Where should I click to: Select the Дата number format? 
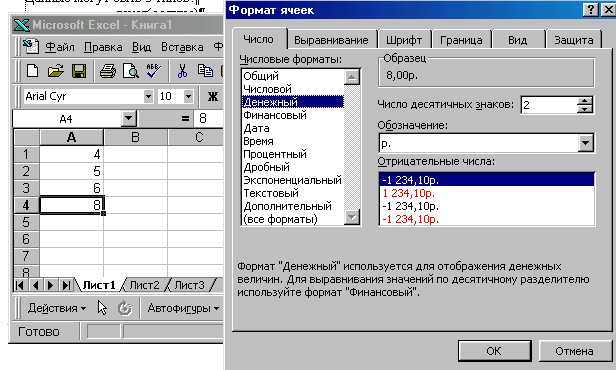coord(293,128)
